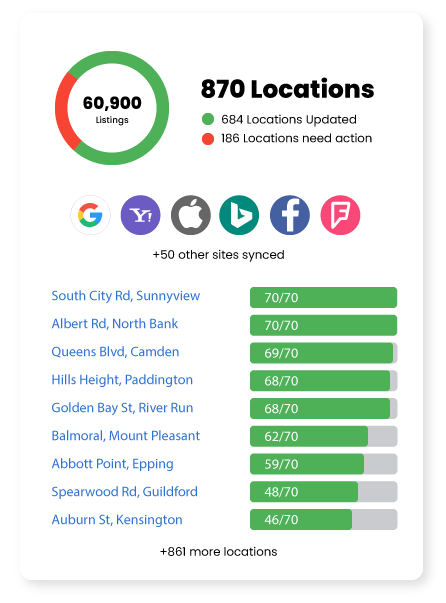Open Albert Rd, North Bank link
The height and width of the screenshot is (603, 446).
point(115,324)
